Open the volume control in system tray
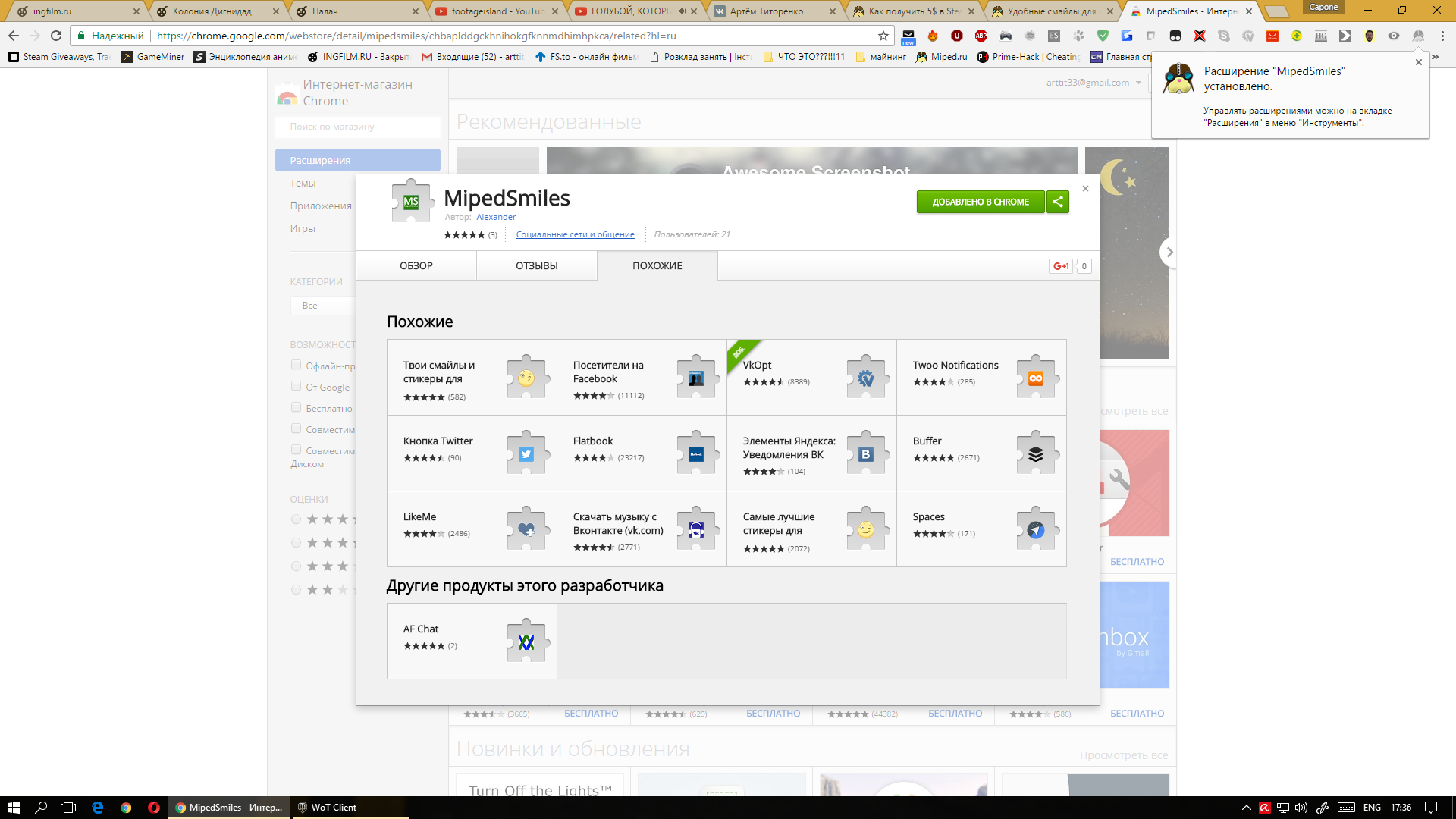The width and height of the screenshot is (1456, 819). coord(1301,808)
